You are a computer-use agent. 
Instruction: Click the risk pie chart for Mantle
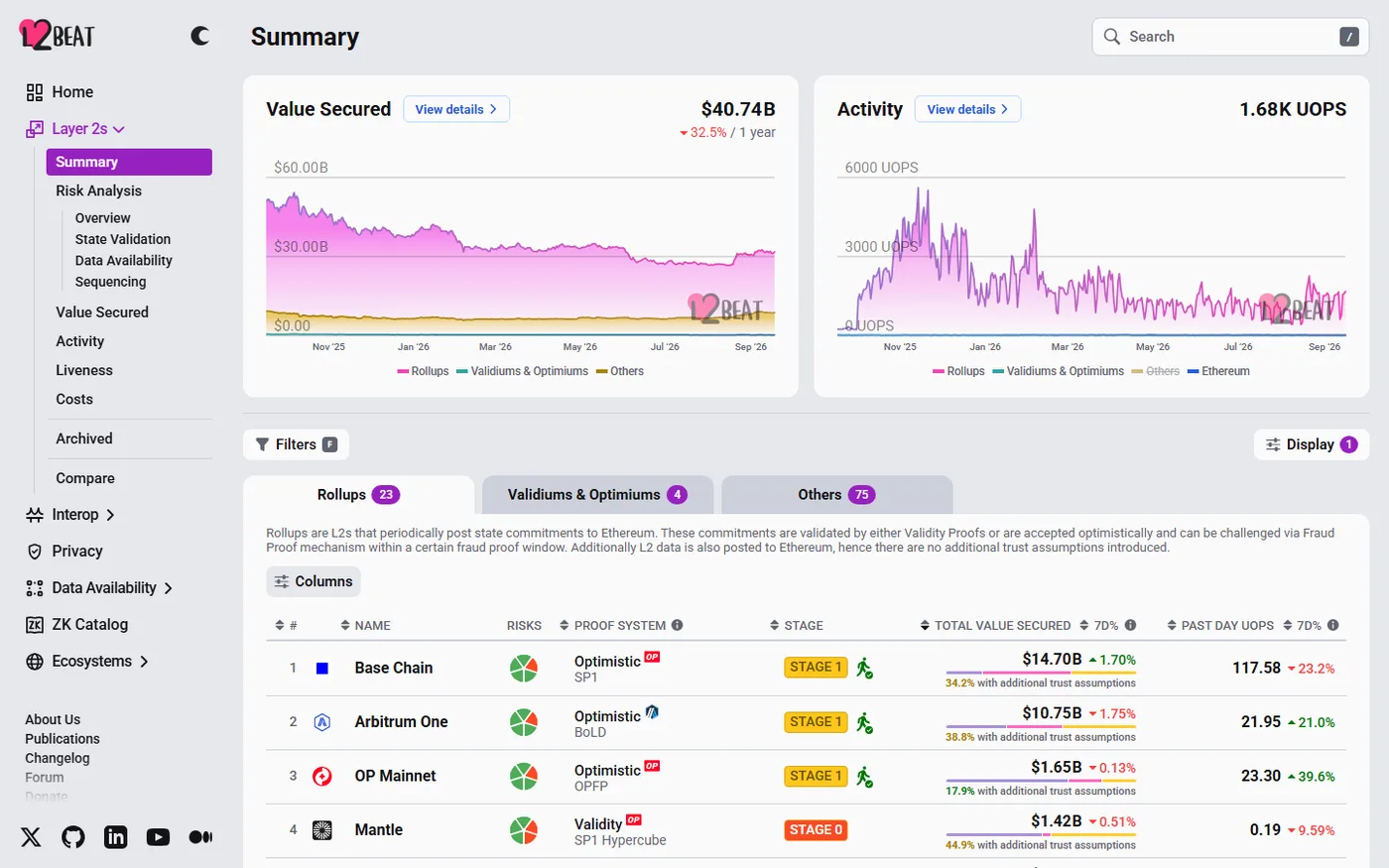pyautogui.click(x=524, y=830)
